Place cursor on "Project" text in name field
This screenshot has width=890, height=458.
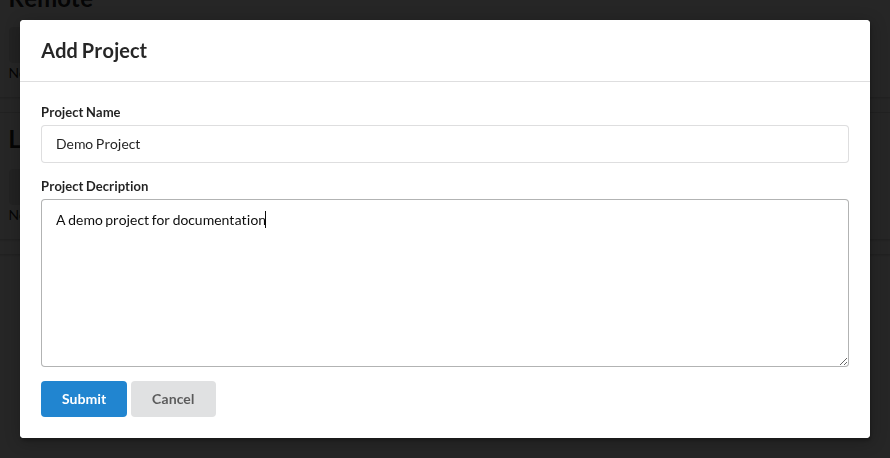pyautogui.click(x=117, y=144)
